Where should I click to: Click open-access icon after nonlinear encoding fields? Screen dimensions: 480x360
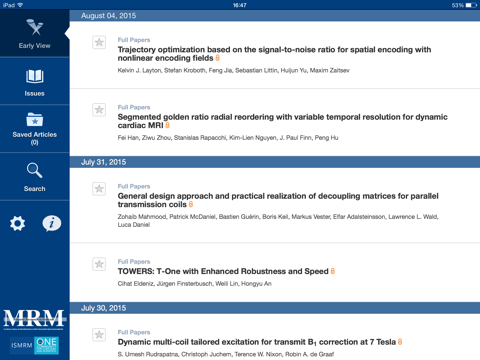coord(217,58)
